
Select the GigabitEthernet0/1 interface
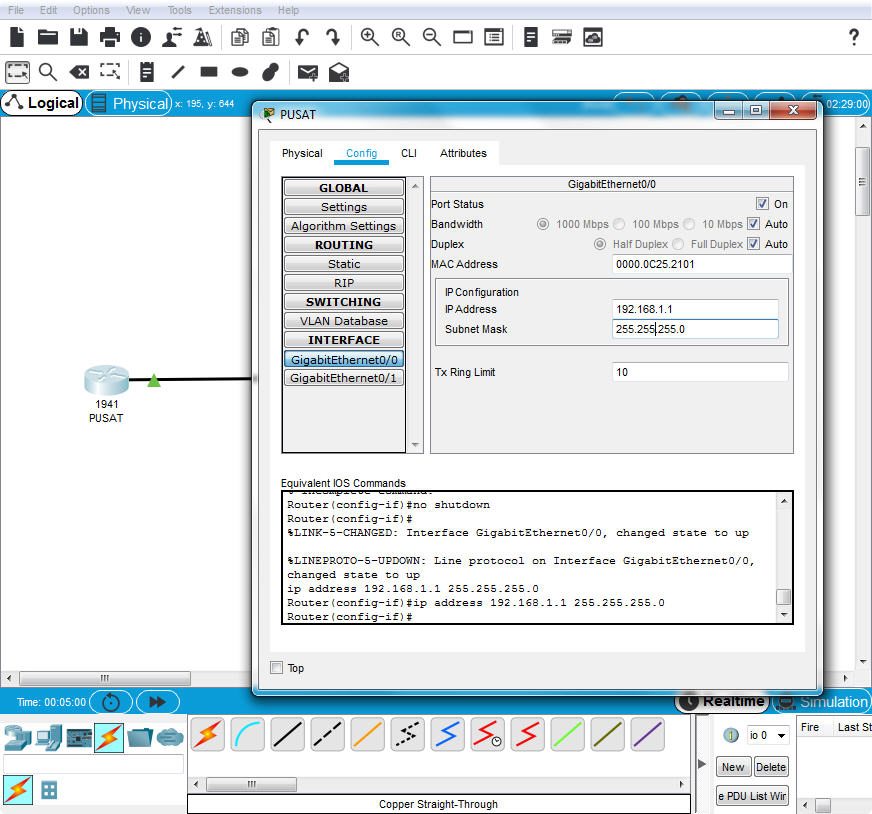point(343,377)
